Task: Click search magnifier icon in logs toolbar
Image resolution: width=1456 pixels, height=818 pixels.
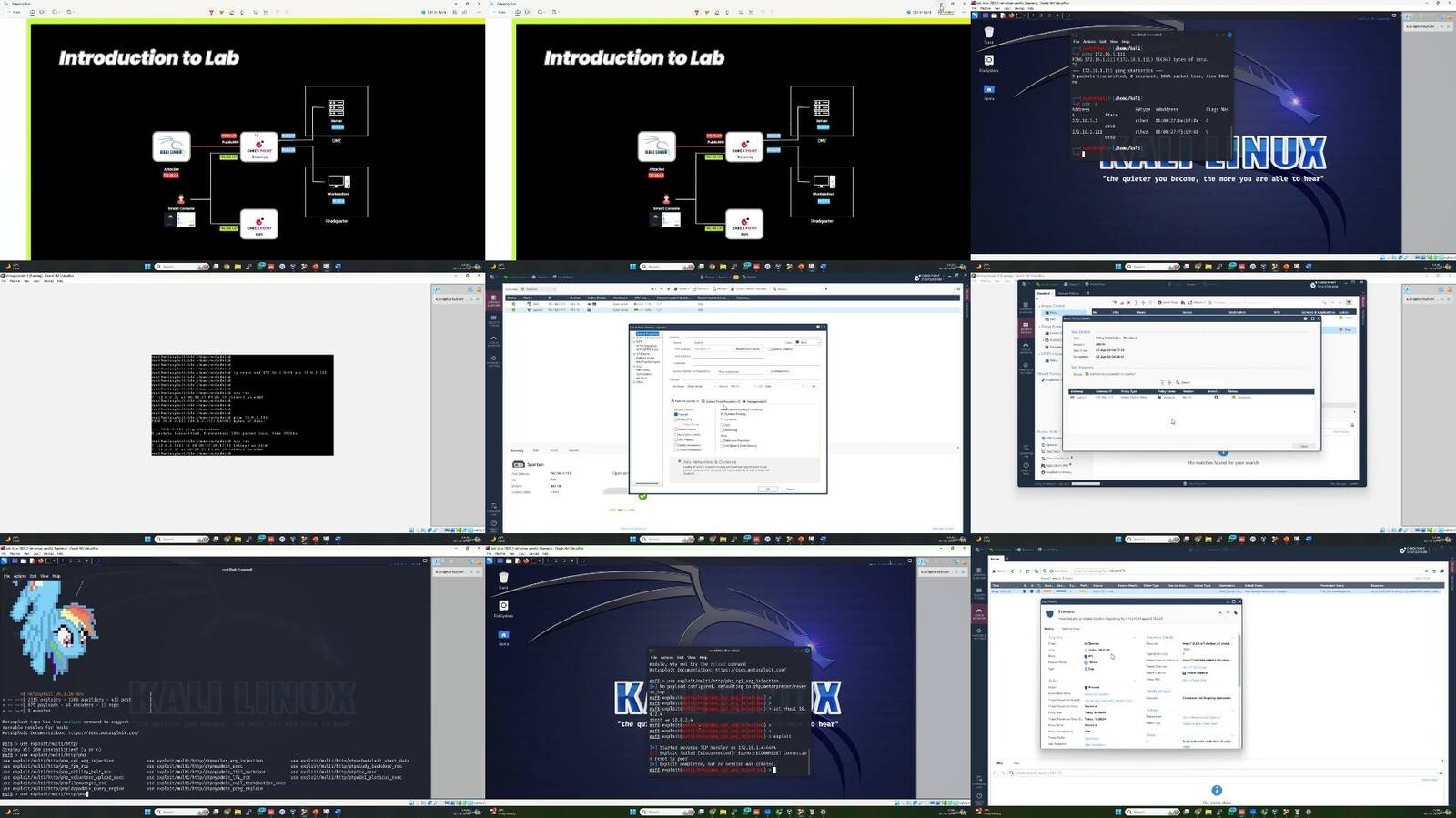Action: 1045,571
